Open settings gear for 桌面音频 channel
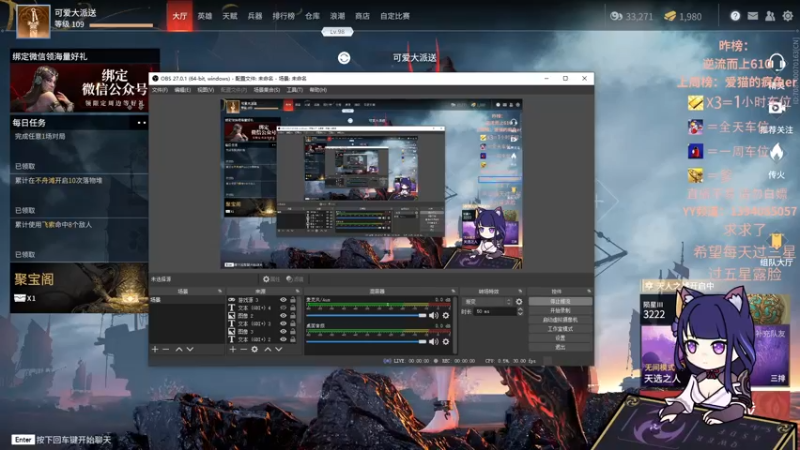Image resolution: width=800 pixels, height=450 pixels. click(446, 341)
